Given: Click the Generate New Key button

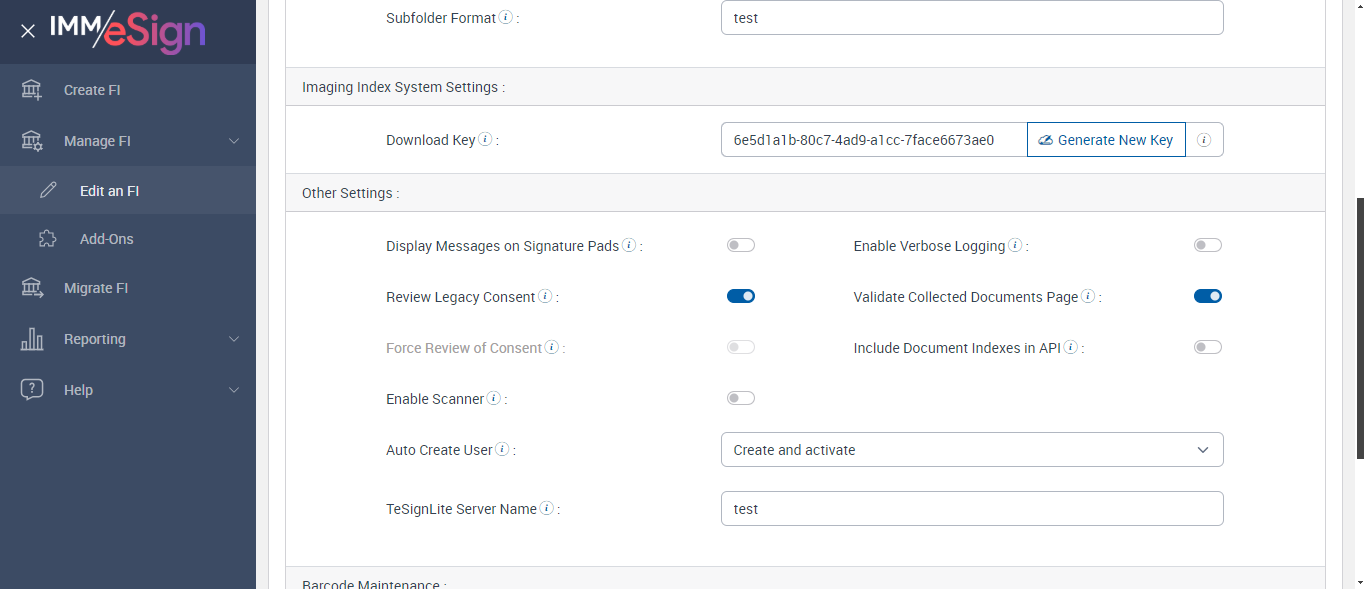Looking at the screenshot, I should tap(1106, 140).
